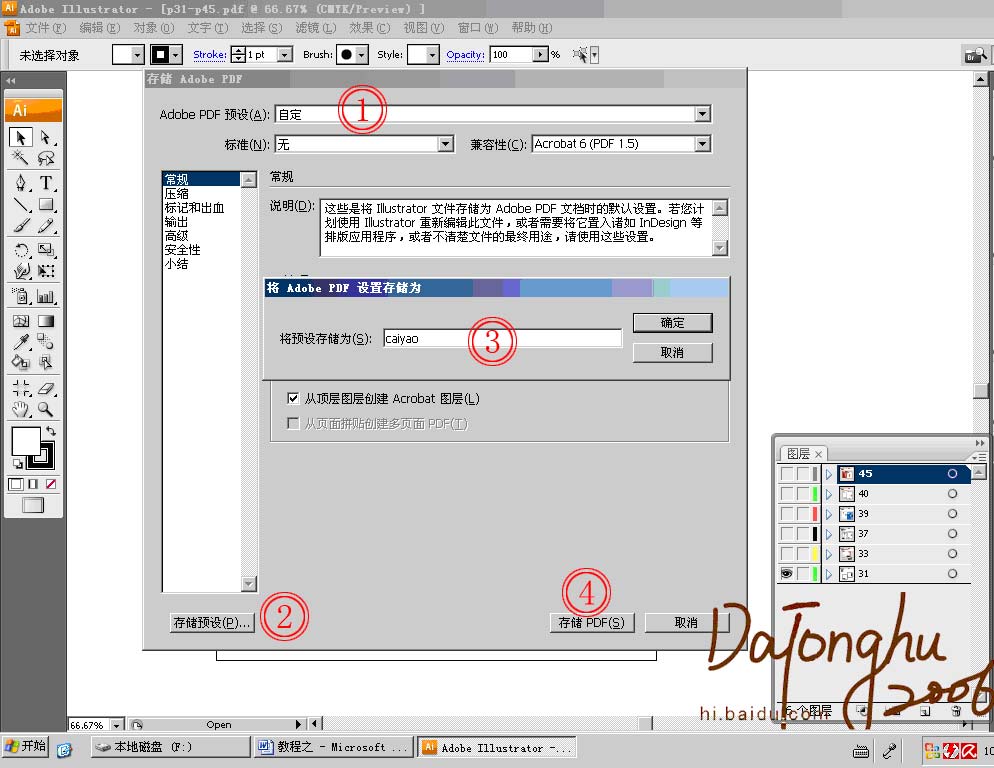Select the Pencil tool

(46, 225)
